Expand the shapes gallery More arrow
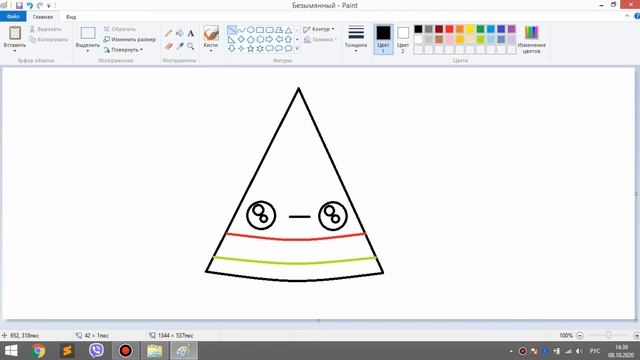Image resolution: width=640 pixels, height=360 pixels. click(x=297, y=49)
